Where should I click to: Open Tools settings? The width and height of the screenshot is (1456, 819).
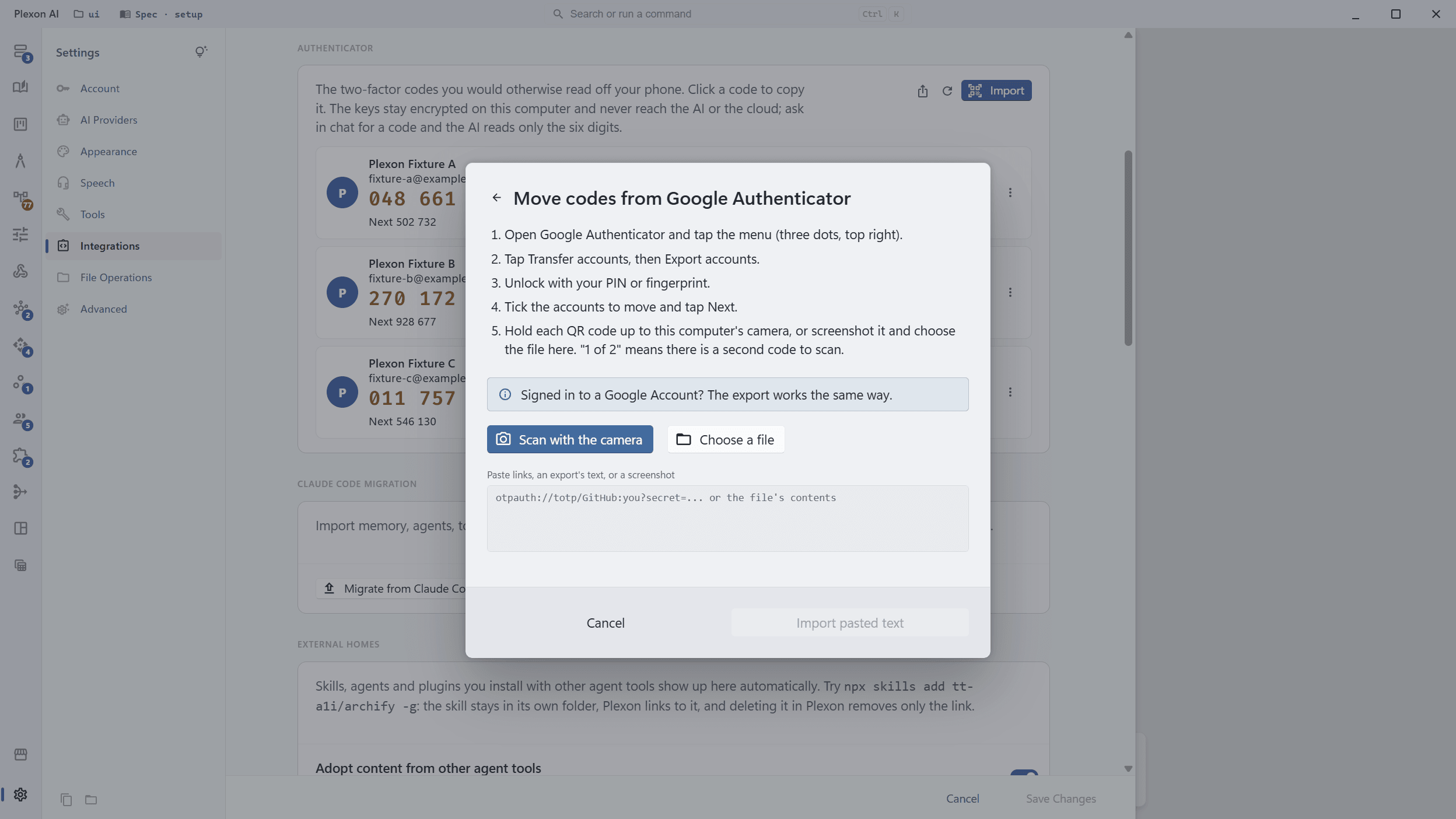134,215
